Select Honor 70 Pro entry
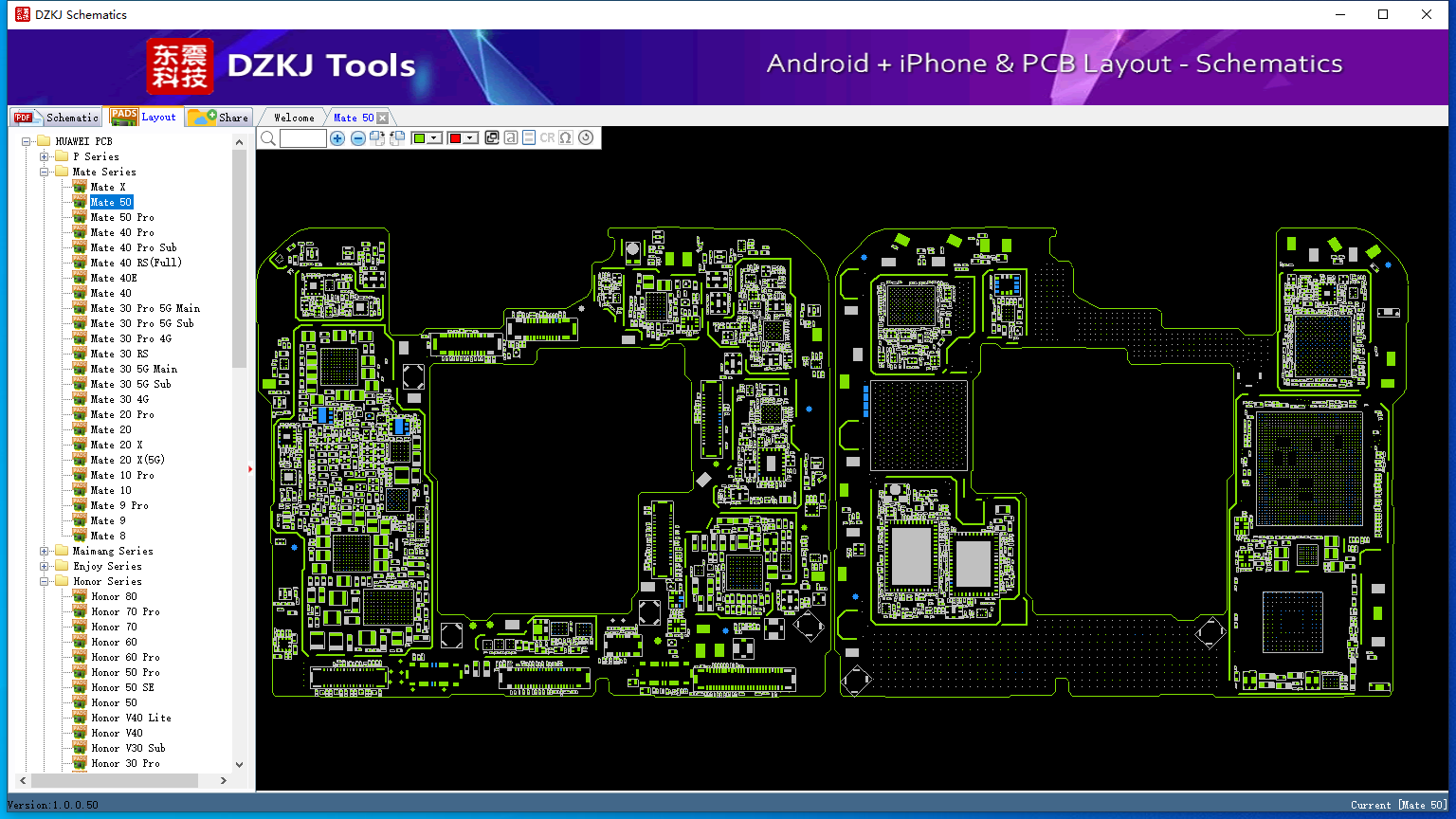Screen dimensions: 1456x819 (x=125, y=611)
